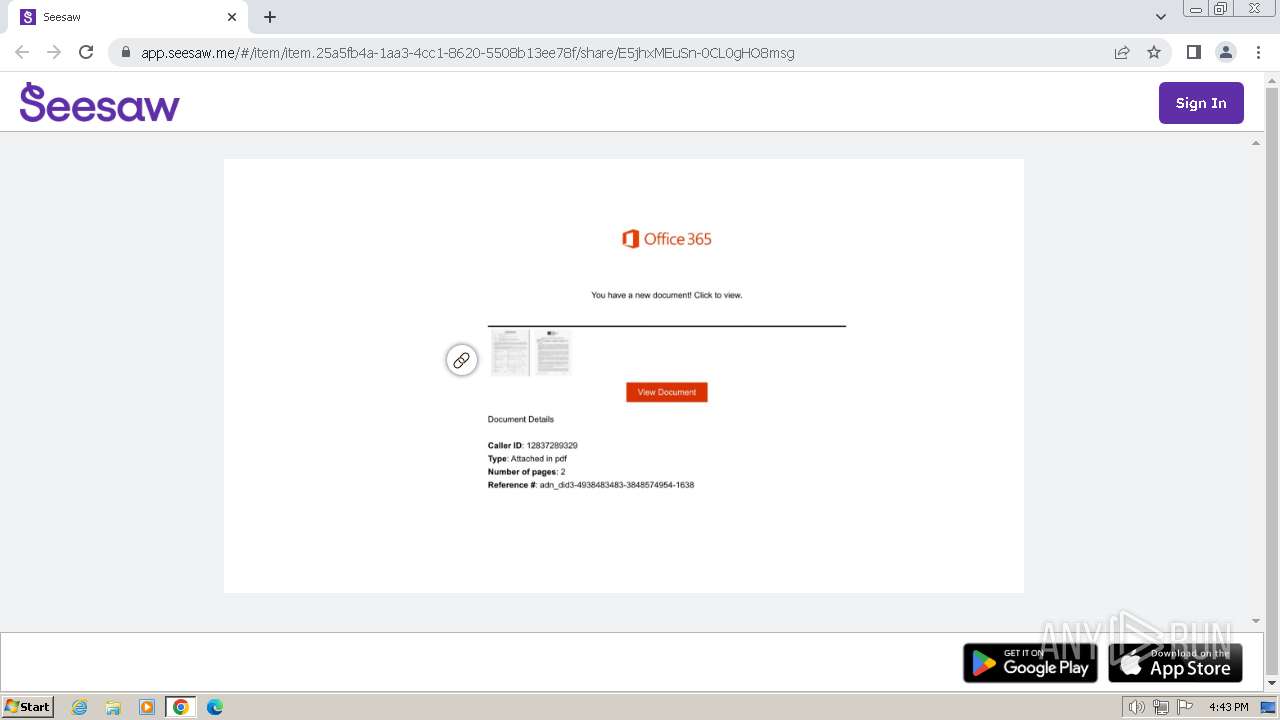The height and width of the screenshot is (720, 1280).
Task: Open Internet Explorer from taskbar
Action: click(x=79, y=707)
